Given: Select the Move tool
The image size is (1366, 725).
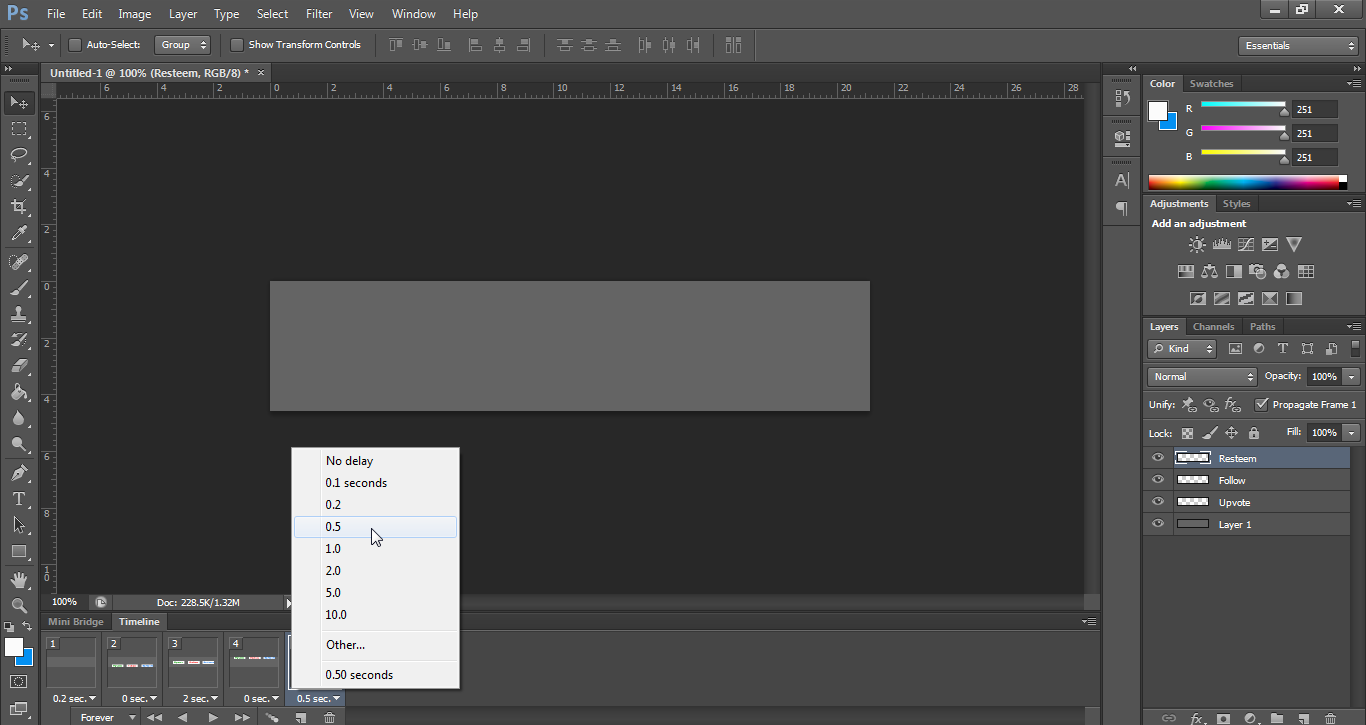Looking at the screenshot, I should point(19,102).
